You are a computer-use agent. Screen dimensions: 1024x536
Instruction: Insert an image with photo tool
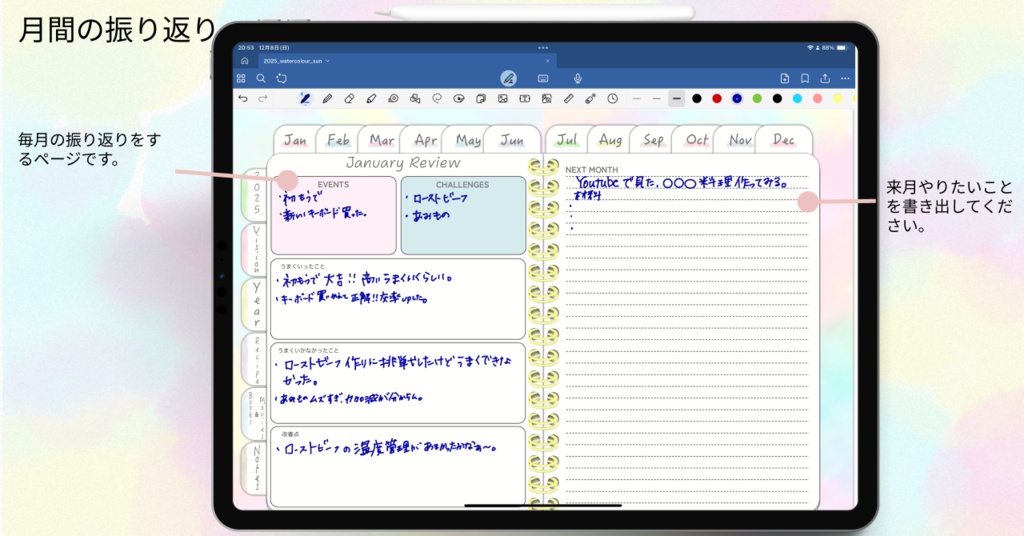pos(503,99)
